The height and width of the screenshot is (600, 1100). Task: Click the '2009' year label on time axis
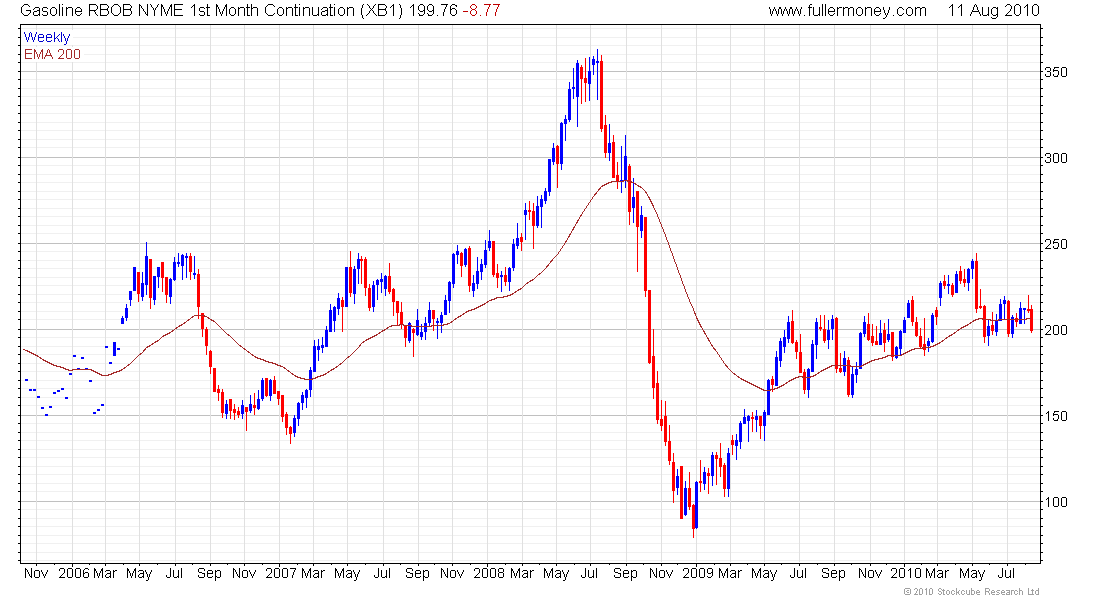pos(698,573)
